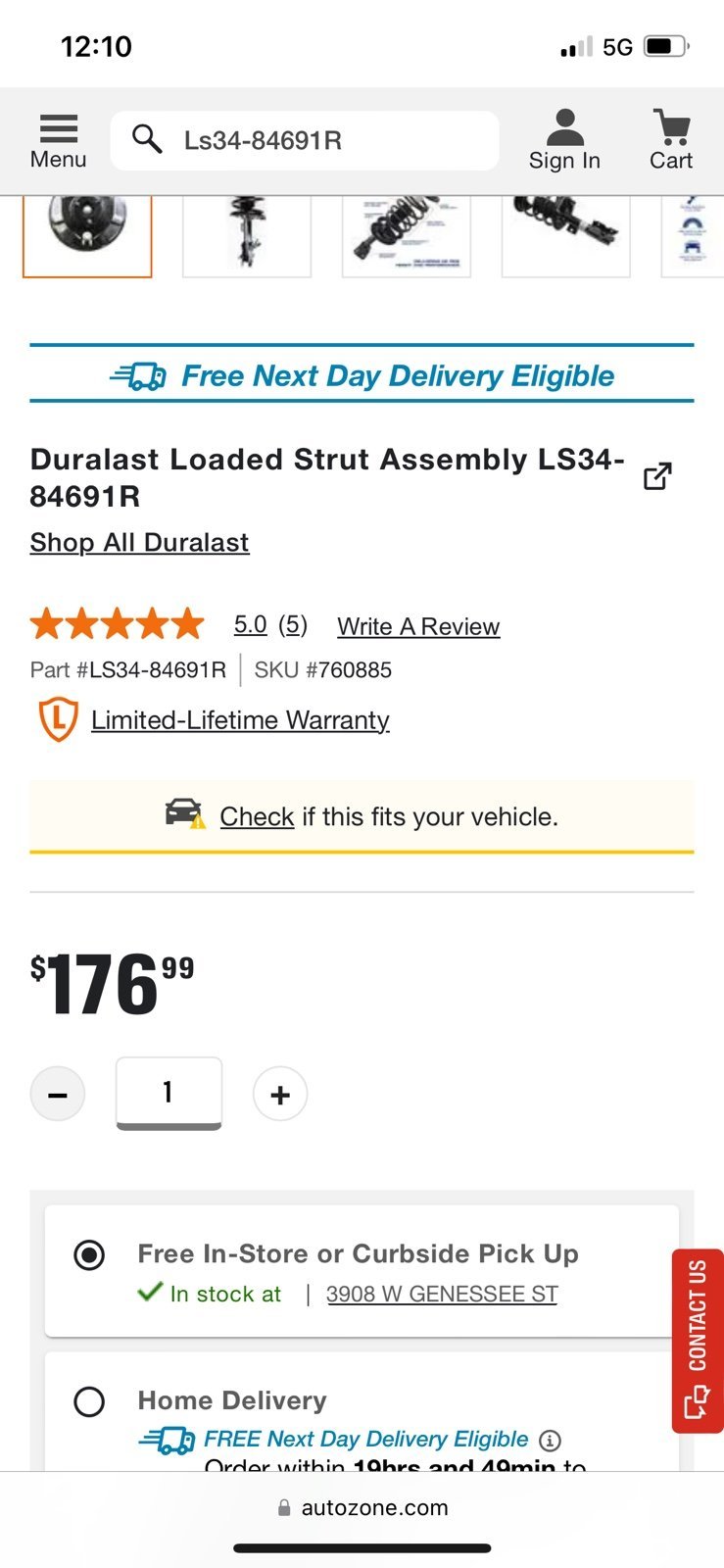
Task: Decrease quantity with the minus button
Action: [x=58, y=1094]
